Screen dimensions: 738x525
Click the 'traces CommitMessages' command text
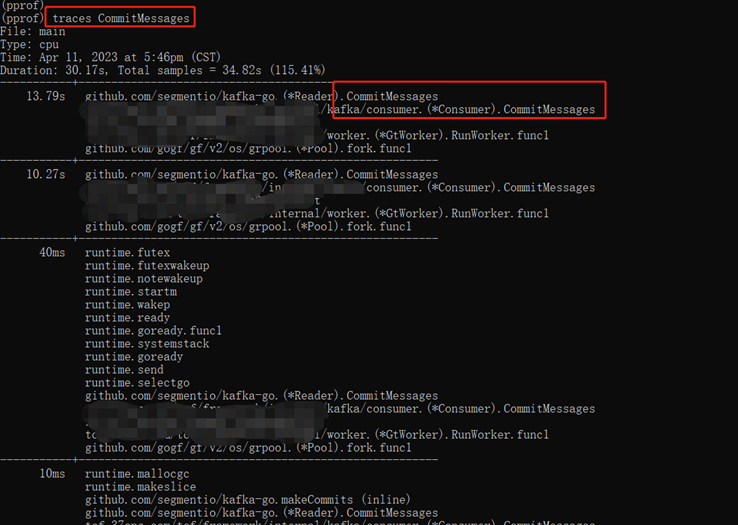(121, 18)
